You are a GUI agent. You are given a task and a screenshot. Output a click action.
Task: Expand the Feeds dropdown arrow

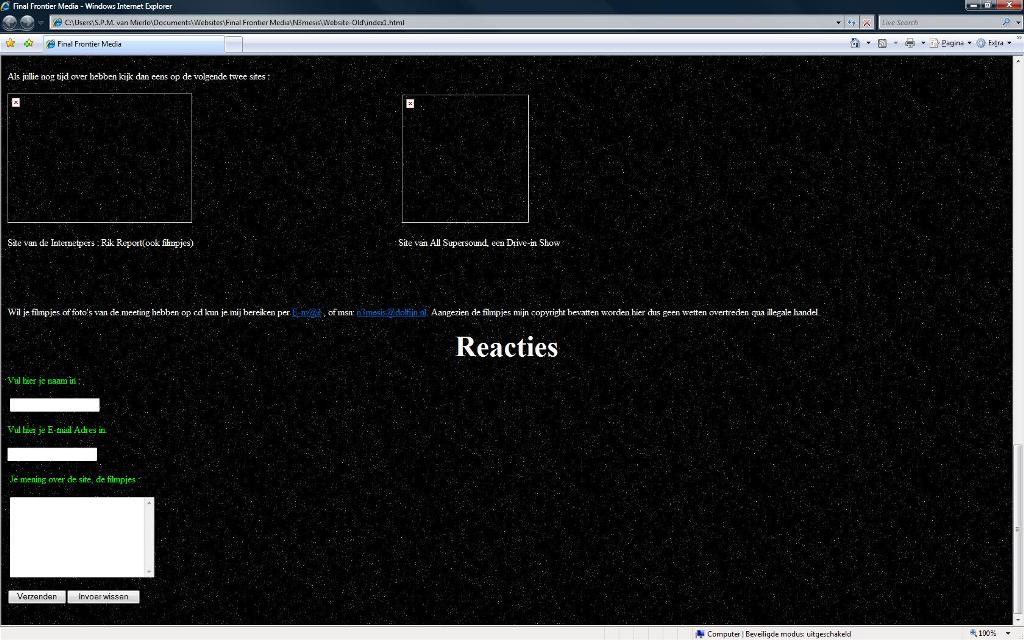click(895, 43)
